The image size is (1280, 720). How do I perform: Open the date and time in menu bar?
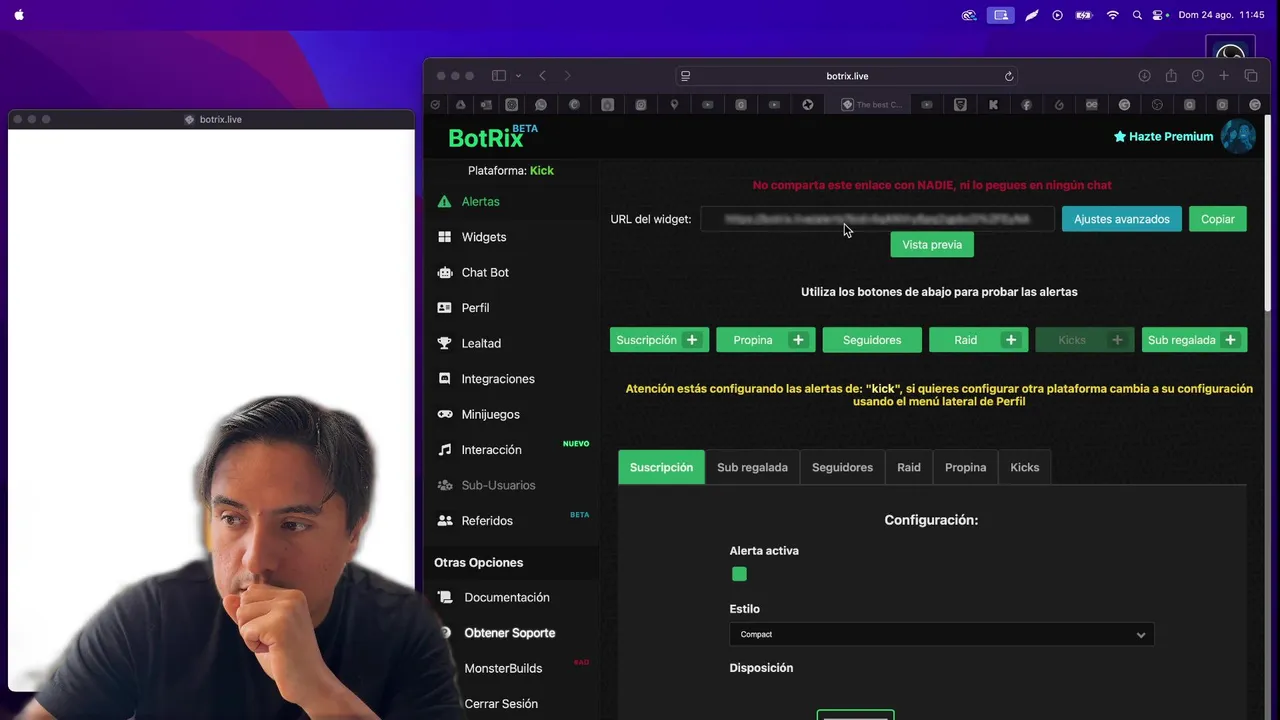coord(1222,15)
